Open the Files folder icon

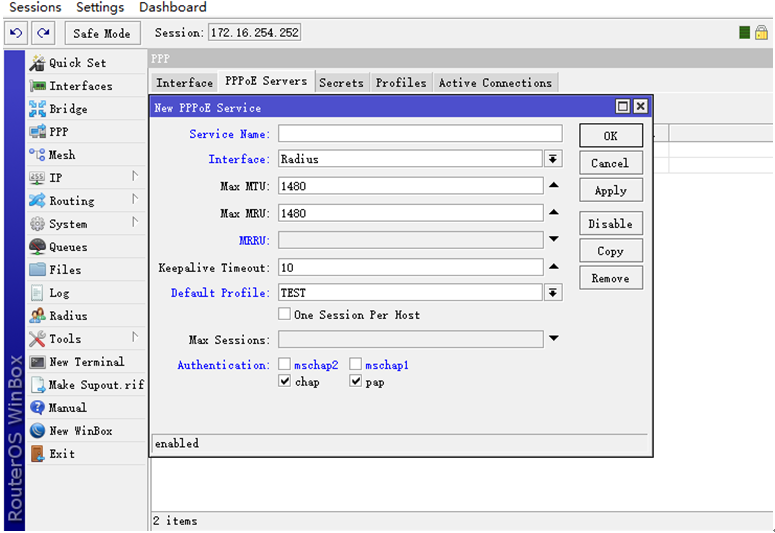(x=37, y=270)
